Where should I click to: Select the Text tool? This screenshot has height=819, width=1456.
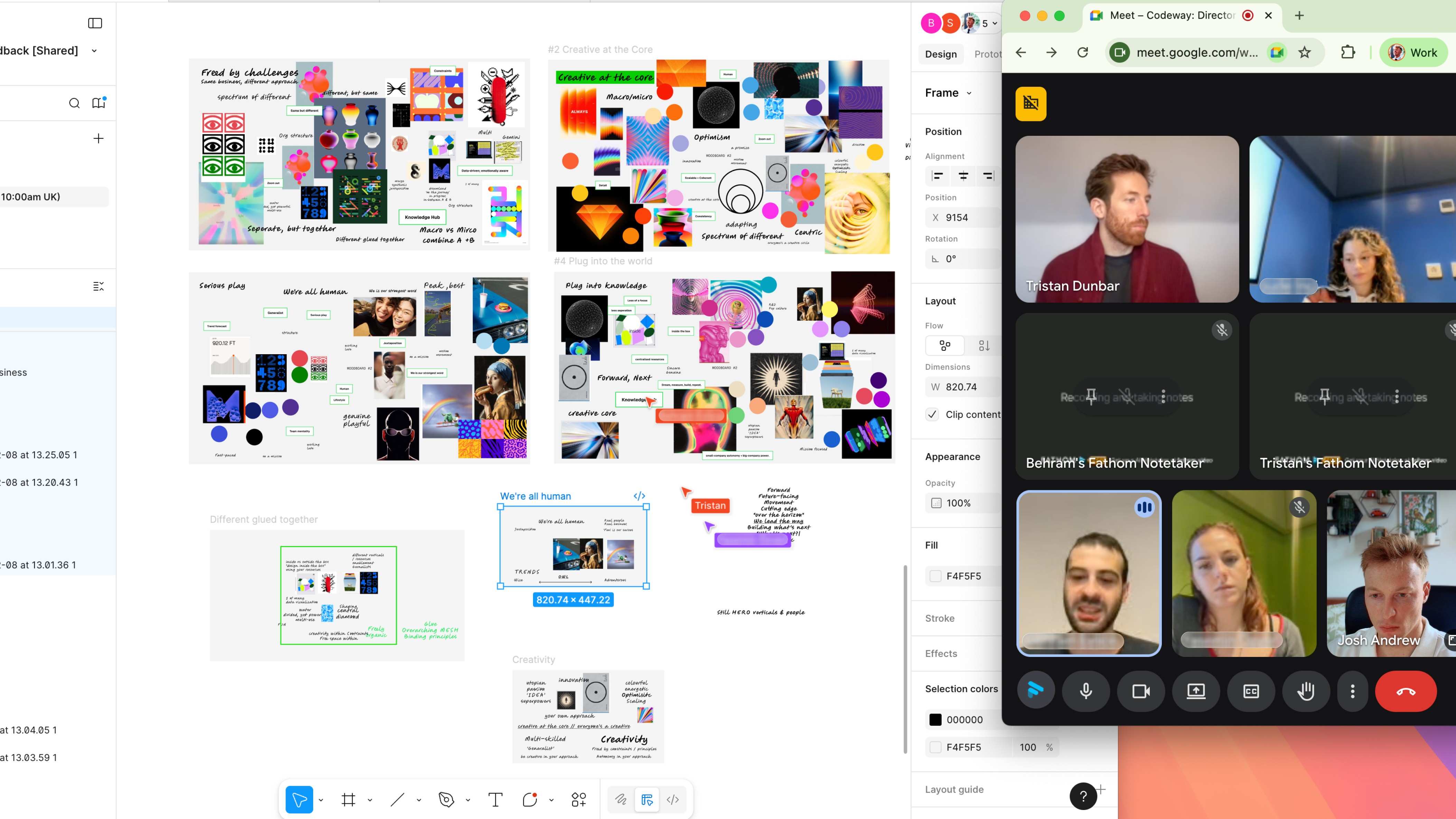pos(495,799)
